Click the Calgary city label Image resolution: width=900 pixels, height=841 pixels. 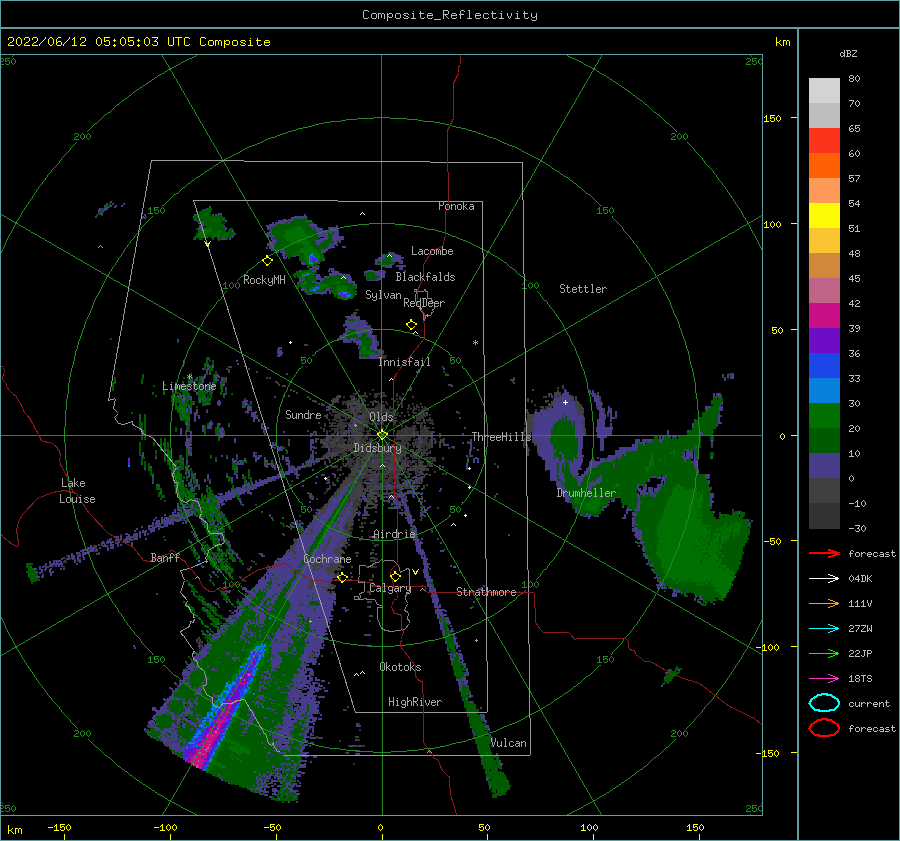tap(390, 588)
